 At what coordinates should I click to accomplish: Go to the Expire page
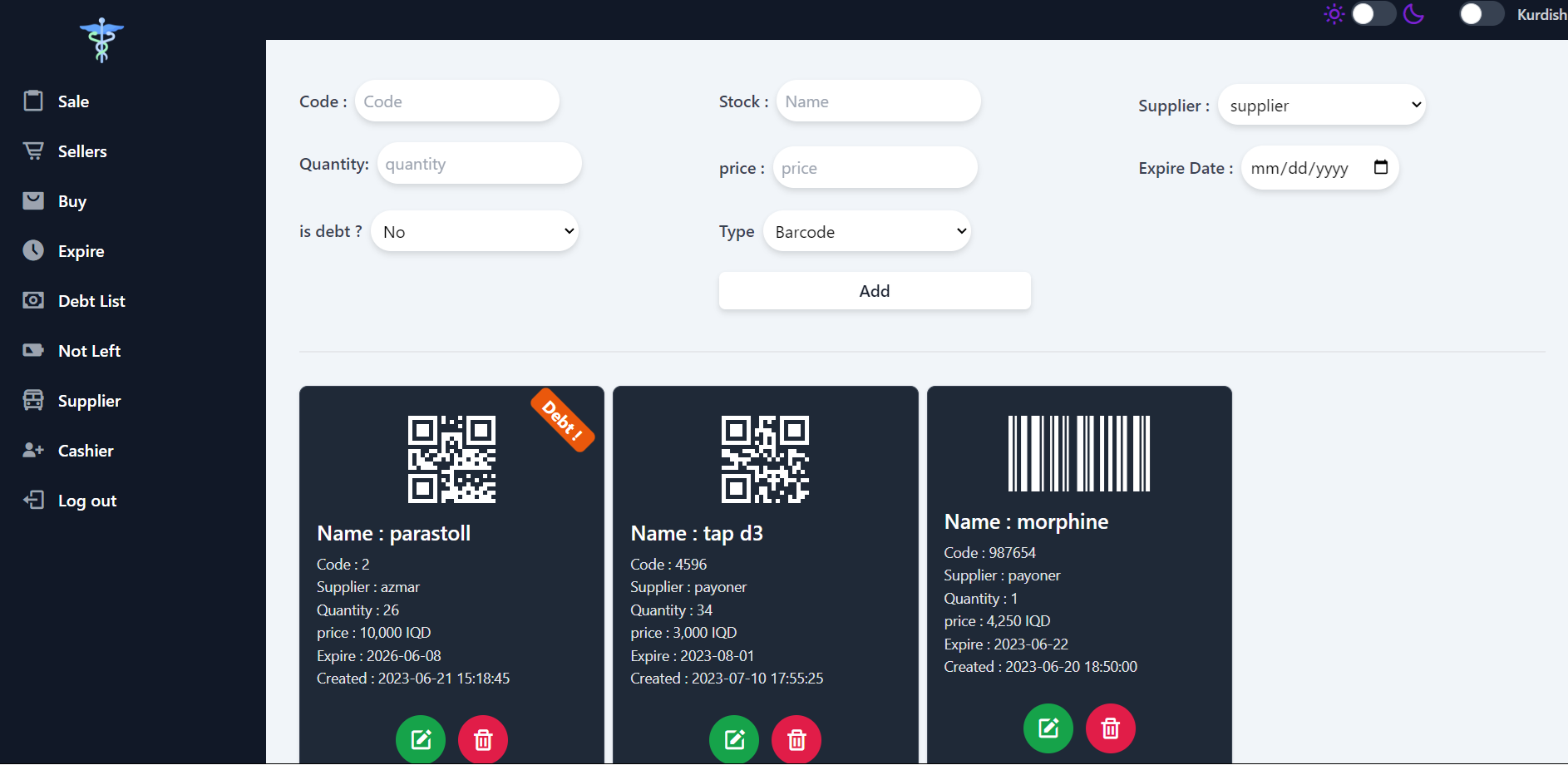point(81,251)
